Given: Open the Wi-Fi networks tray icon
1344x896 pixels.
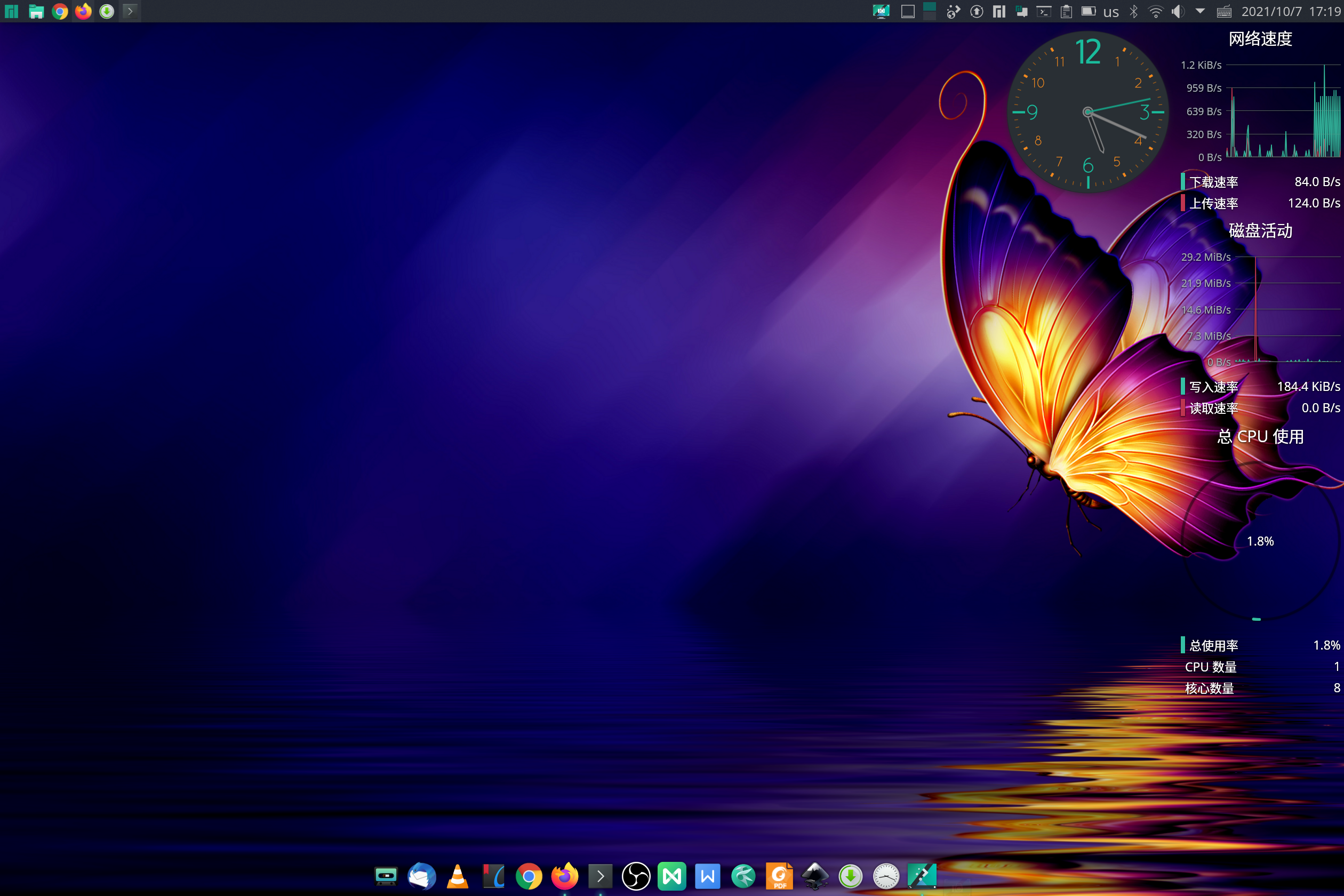Looking at the screenshot, I should [x=1155, y=11].
